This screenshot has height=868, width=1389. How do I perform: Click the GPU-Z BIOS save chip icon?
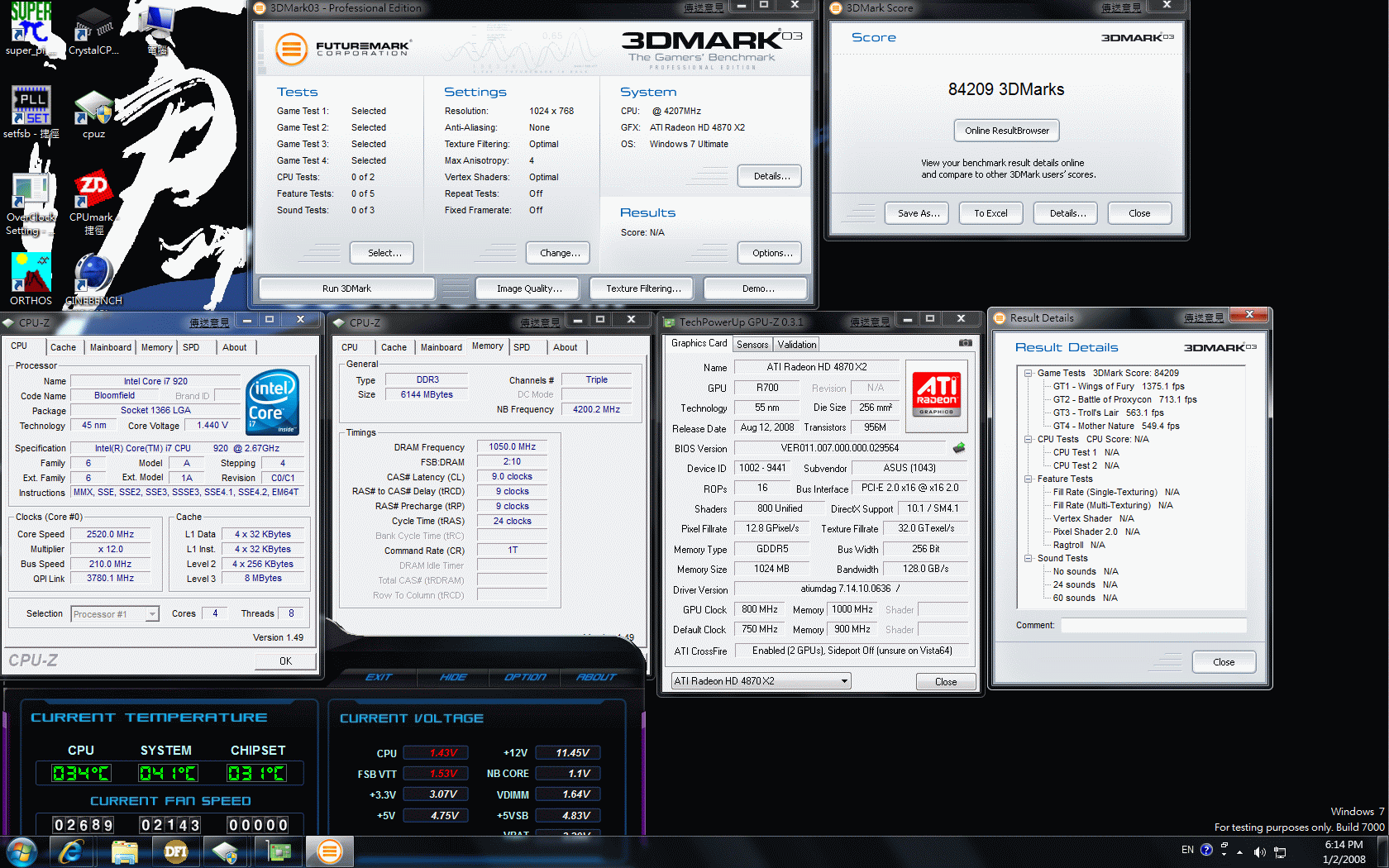[958, 448]
